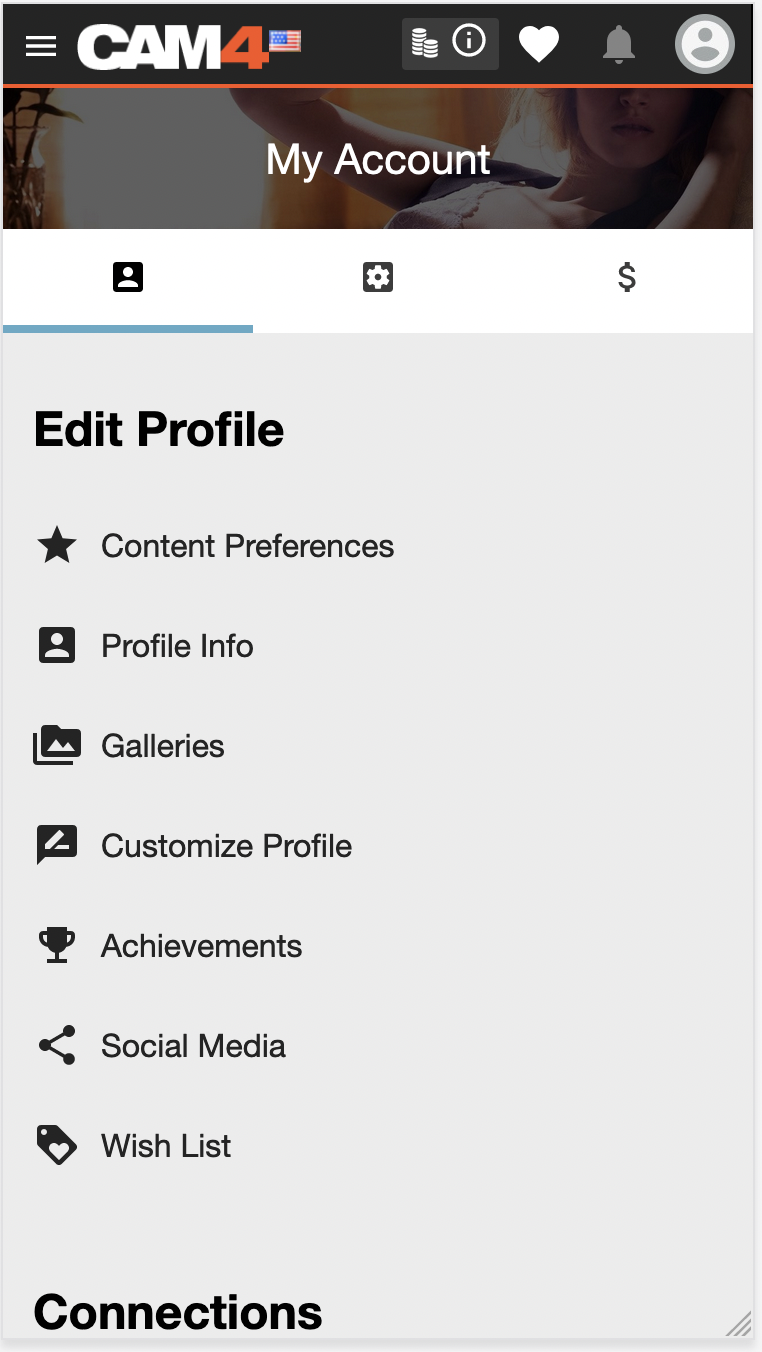View Achievements
This screenshot has height=1352, width=762.
coord(201,946)
